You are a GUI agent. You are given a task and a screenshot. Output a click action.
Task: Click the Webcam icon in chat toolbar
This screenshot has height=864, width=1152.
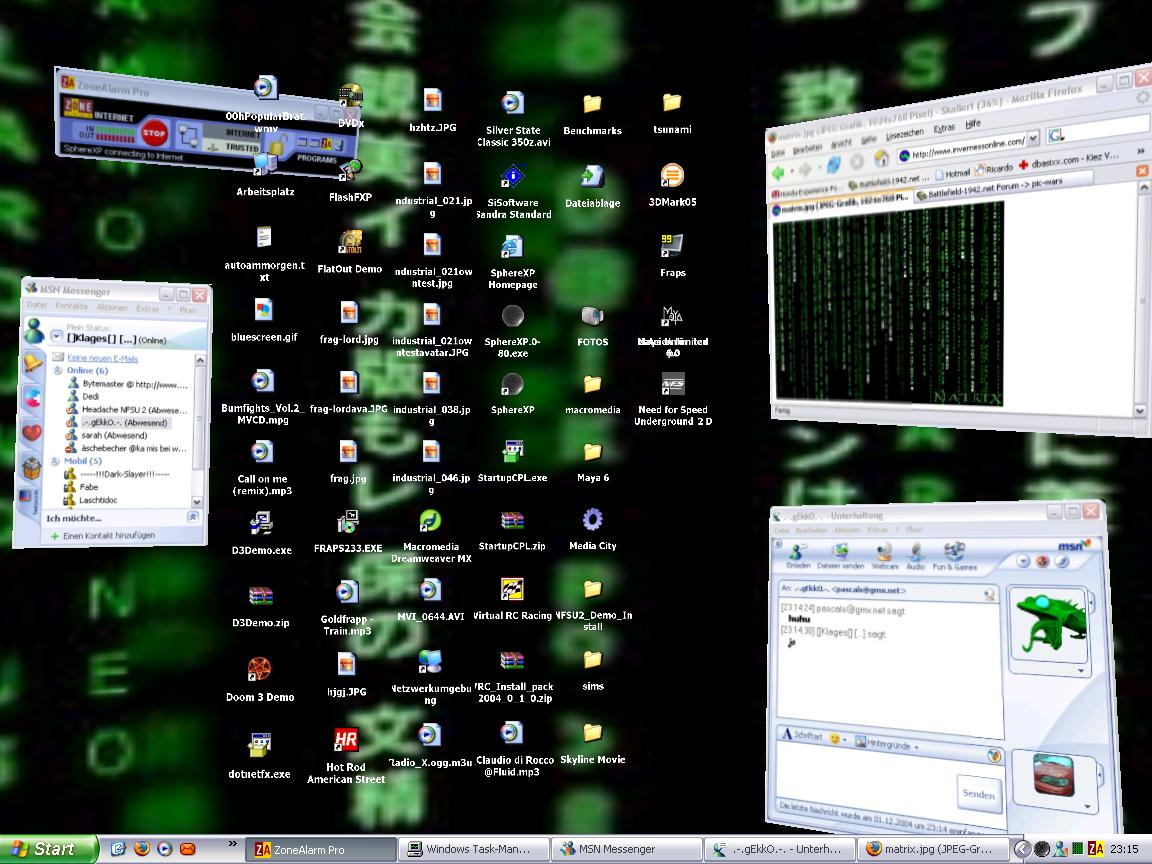pos(885,556)
